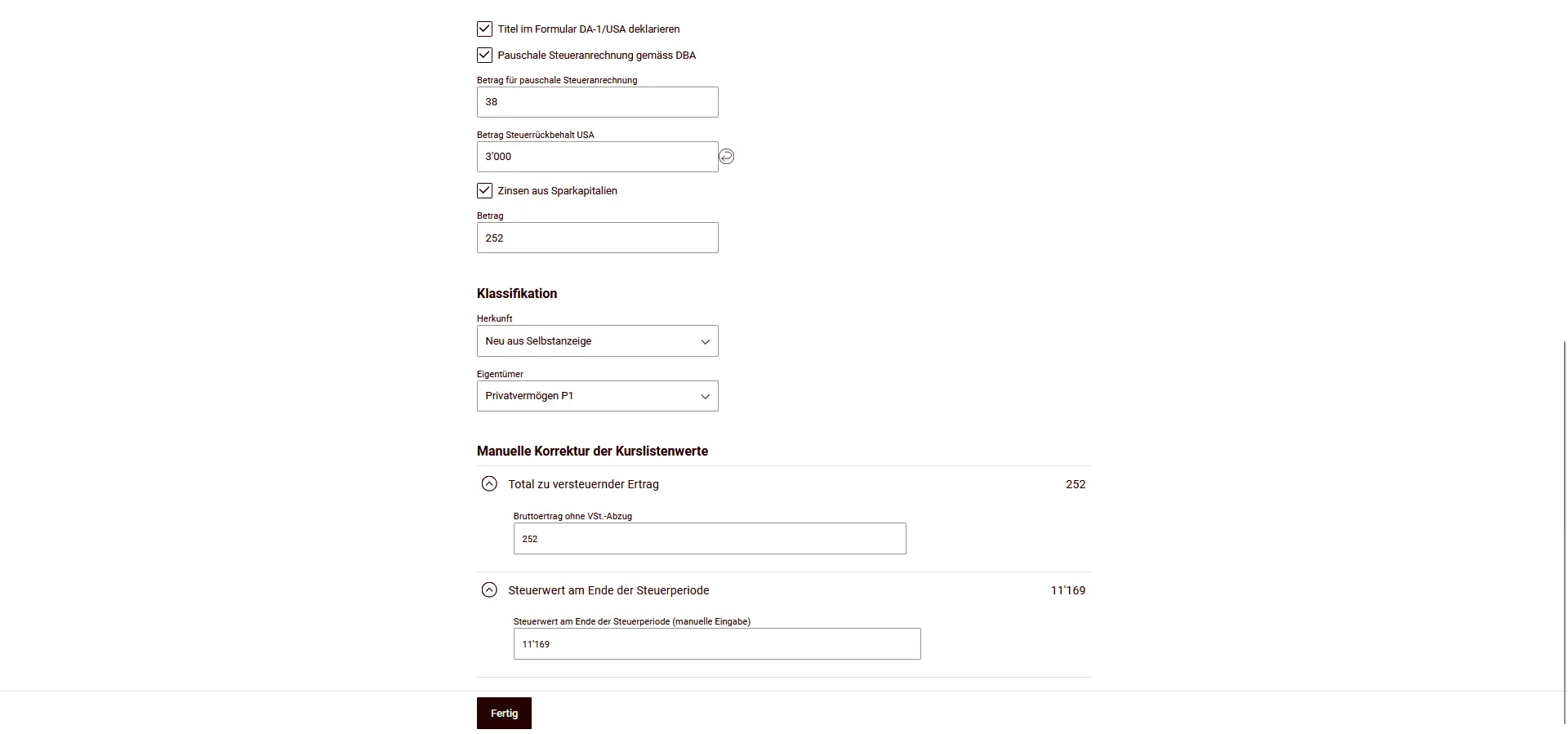Disable Pauschale Steueranrechnung gemäss DBA
The image size is (1568, 734).
click(x=483, y=55)
